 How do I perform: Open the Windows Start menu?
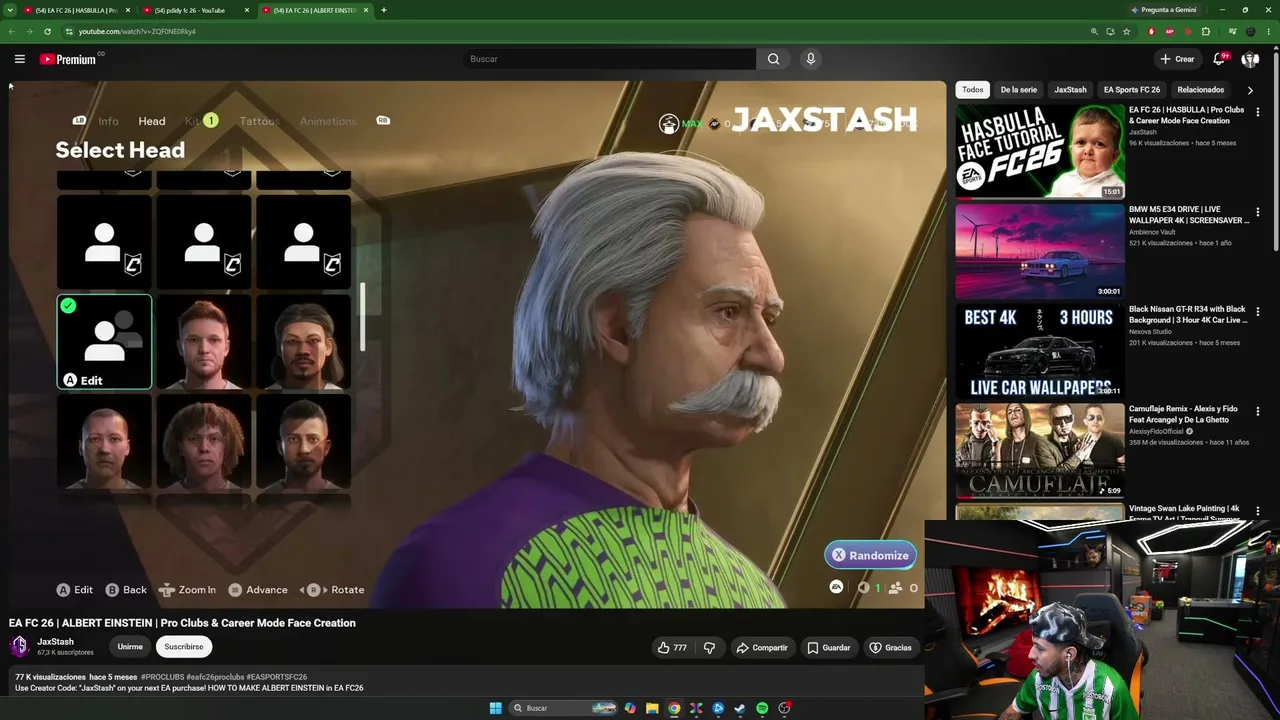coord(495,708)
